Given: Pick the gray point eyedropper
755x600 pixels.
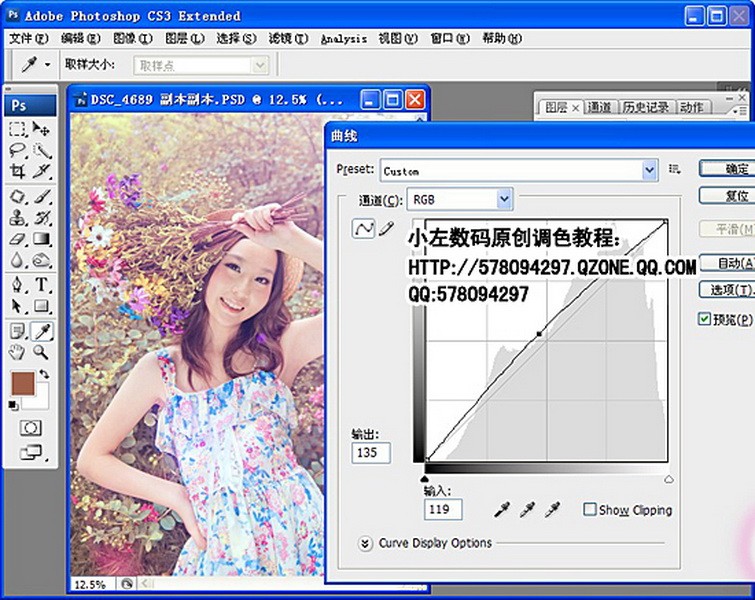Looking at the screenshot, I should pyautogui.click(x=527, y=510).
